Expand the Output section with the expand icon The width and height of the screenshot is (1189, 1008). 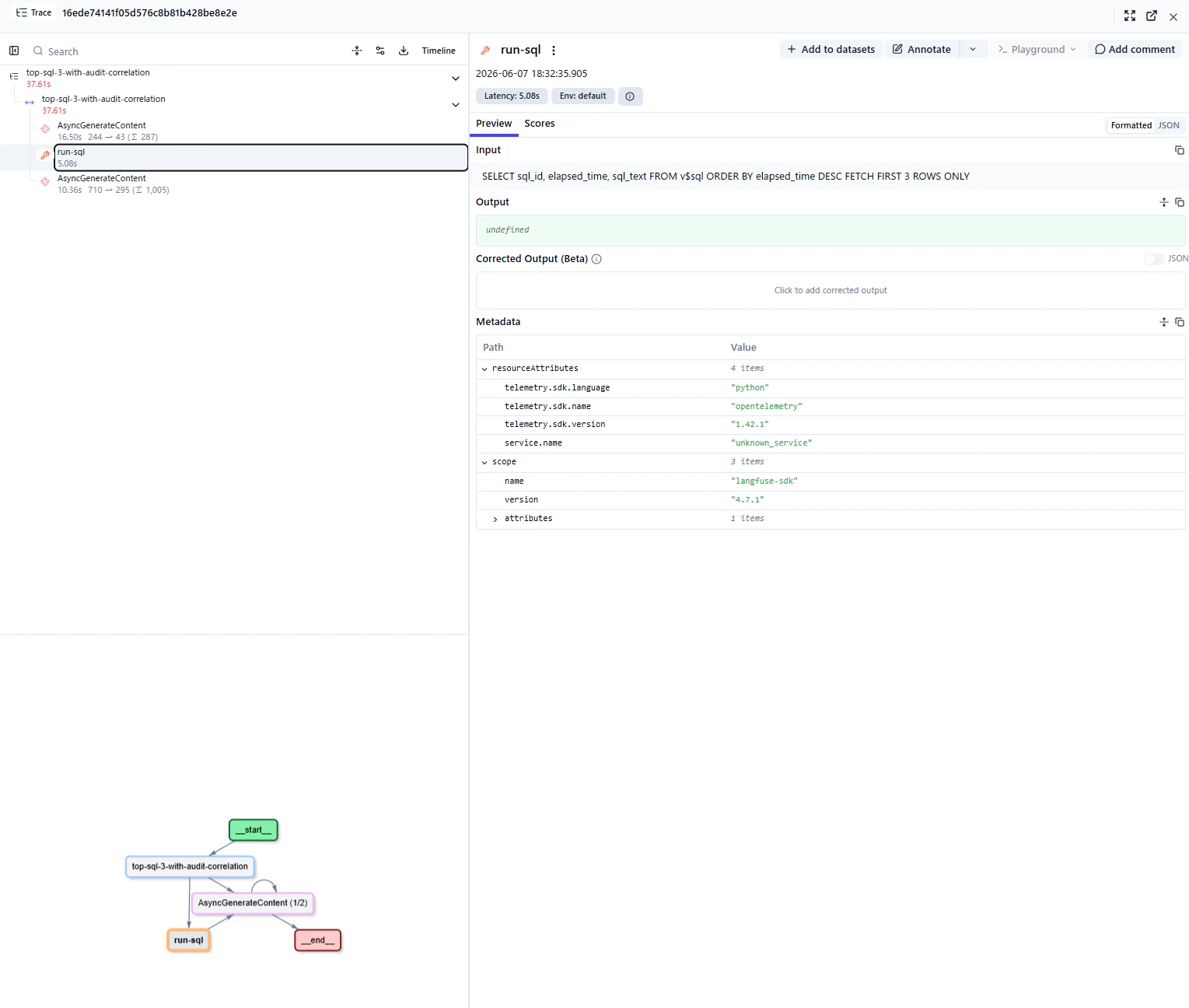click(1164, 202)
